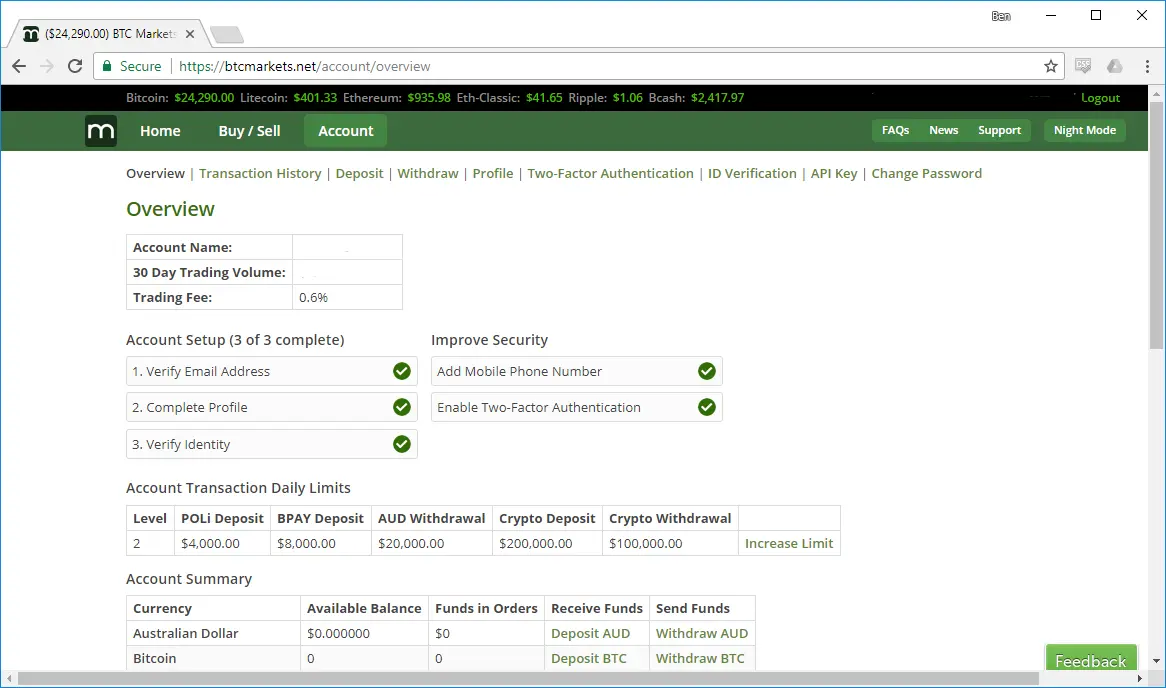Open the Feedback button
The height and width of the screenshot is (688, 1166).
1091,660
